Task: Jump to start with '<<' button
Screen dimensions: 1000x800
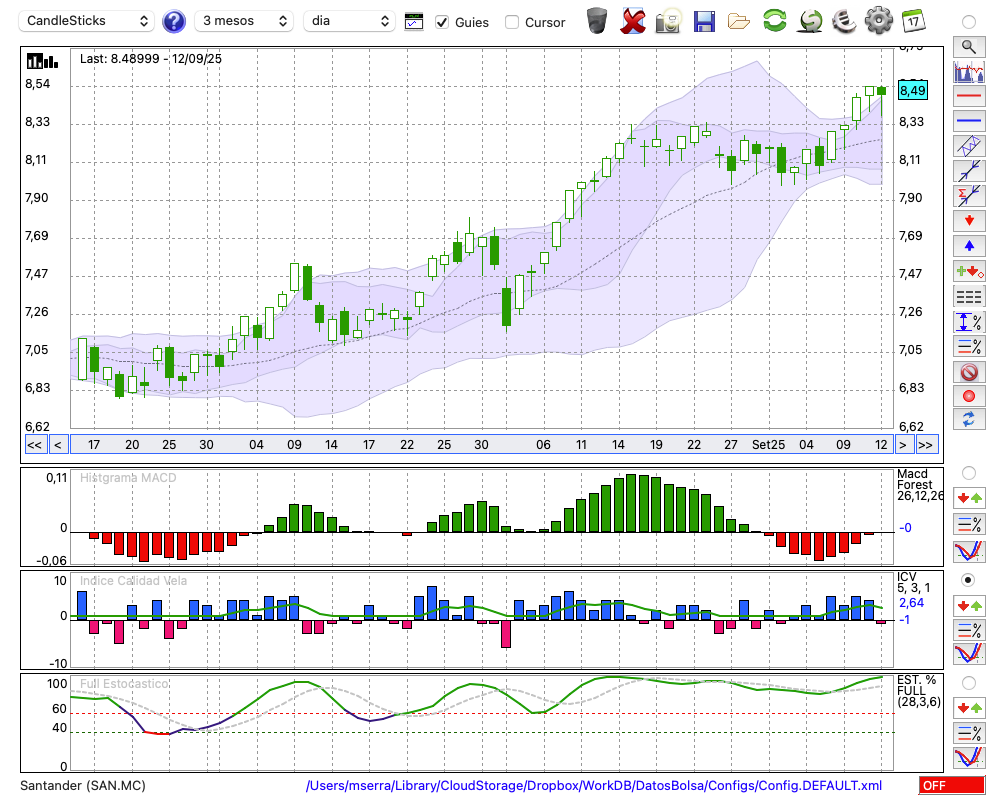Action: (x=34, y=445)
